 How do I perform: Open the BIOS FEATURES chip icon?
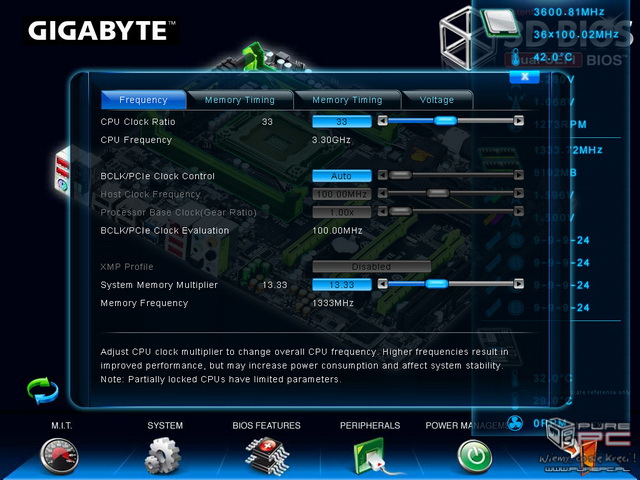pyautogui.click(x=267, y=456)
